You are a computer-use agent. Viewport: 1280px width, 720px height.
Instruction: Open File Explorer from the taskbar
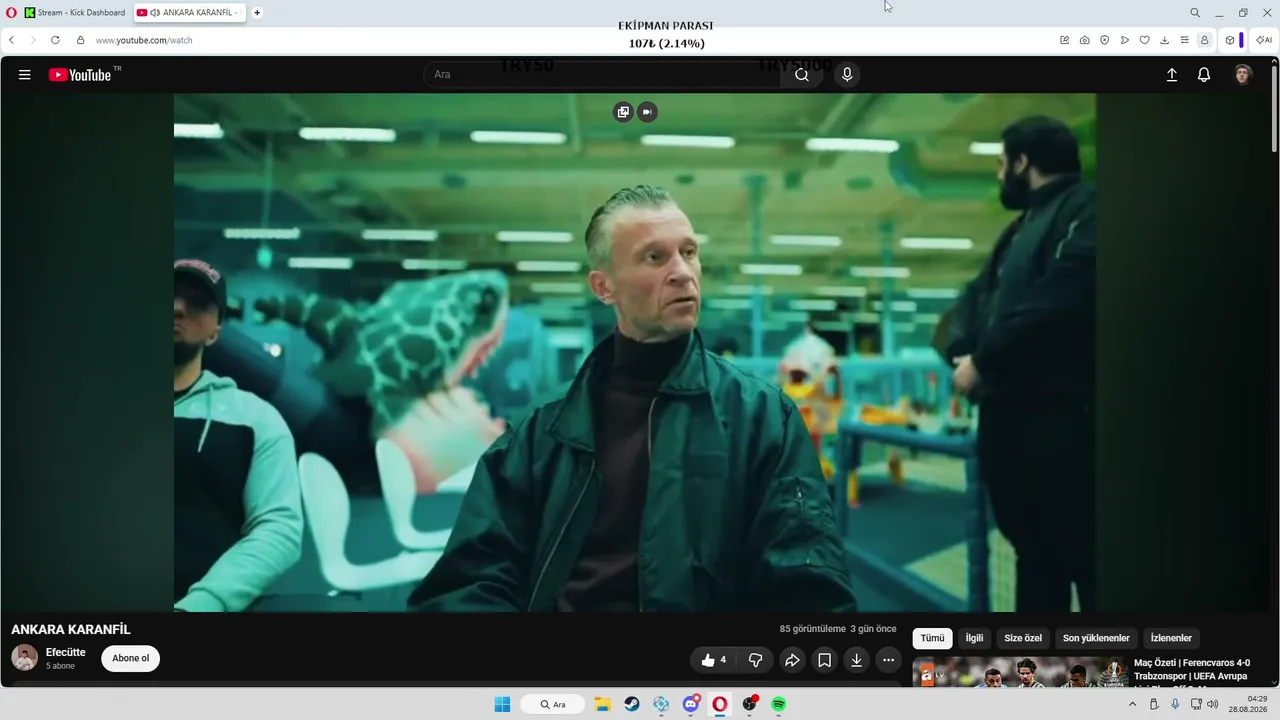pos(602,704)
